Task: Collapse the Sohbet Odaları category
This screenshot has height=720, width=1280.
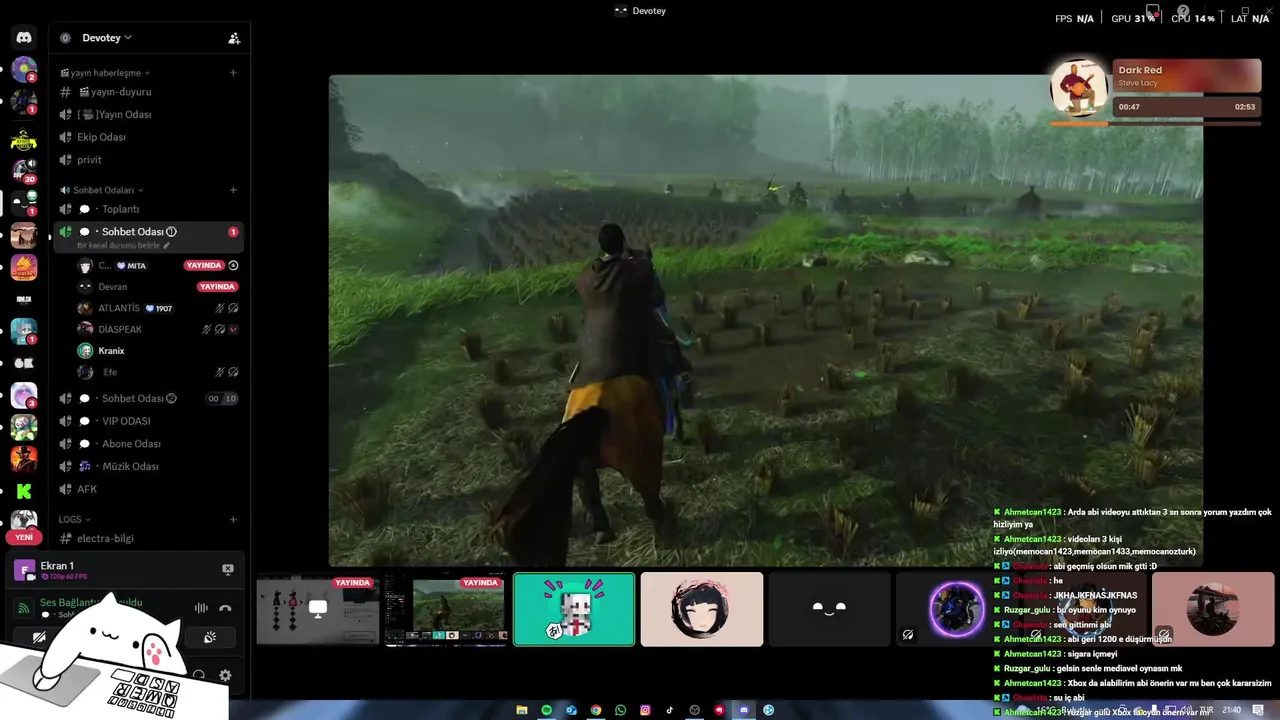Action: [x=102, y=190]
